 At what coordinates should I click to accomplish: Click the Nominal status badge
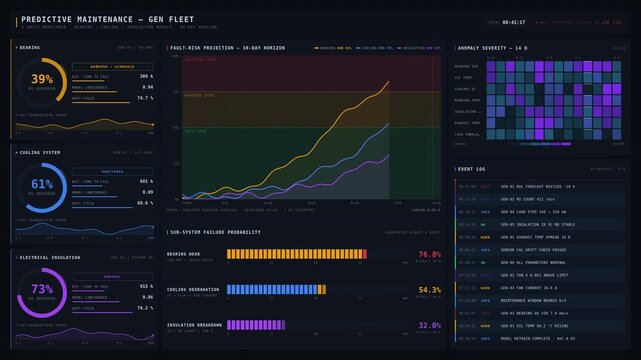click(112, 277)
